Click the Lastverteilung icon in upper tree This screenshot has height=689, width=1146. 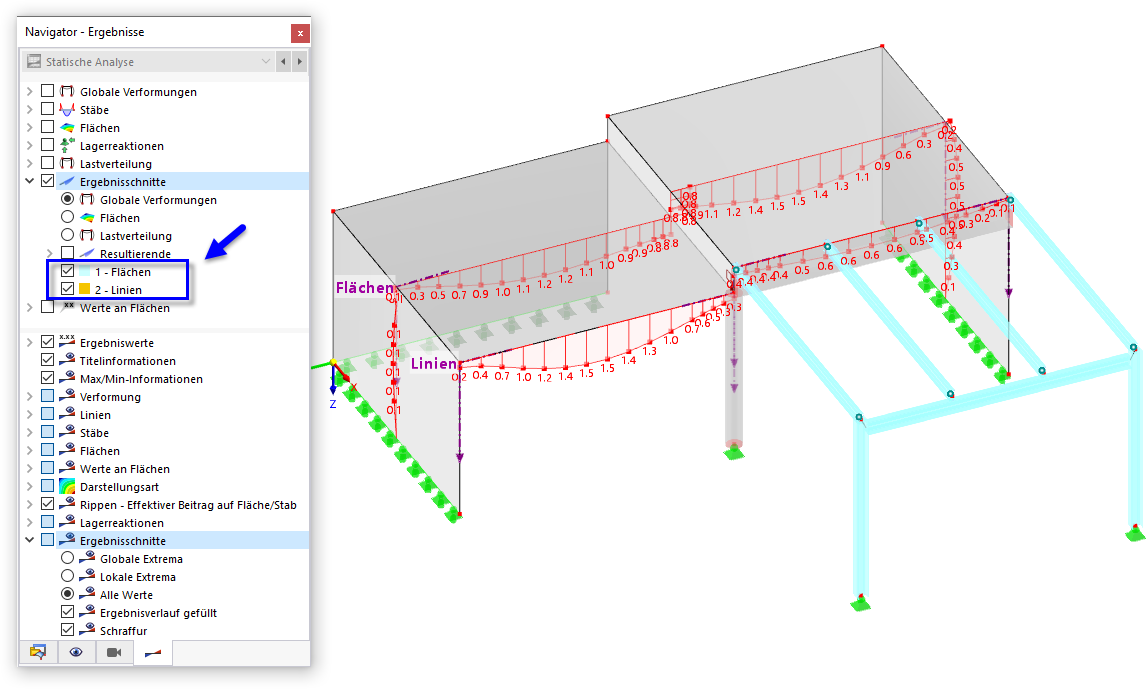point(67,164)
